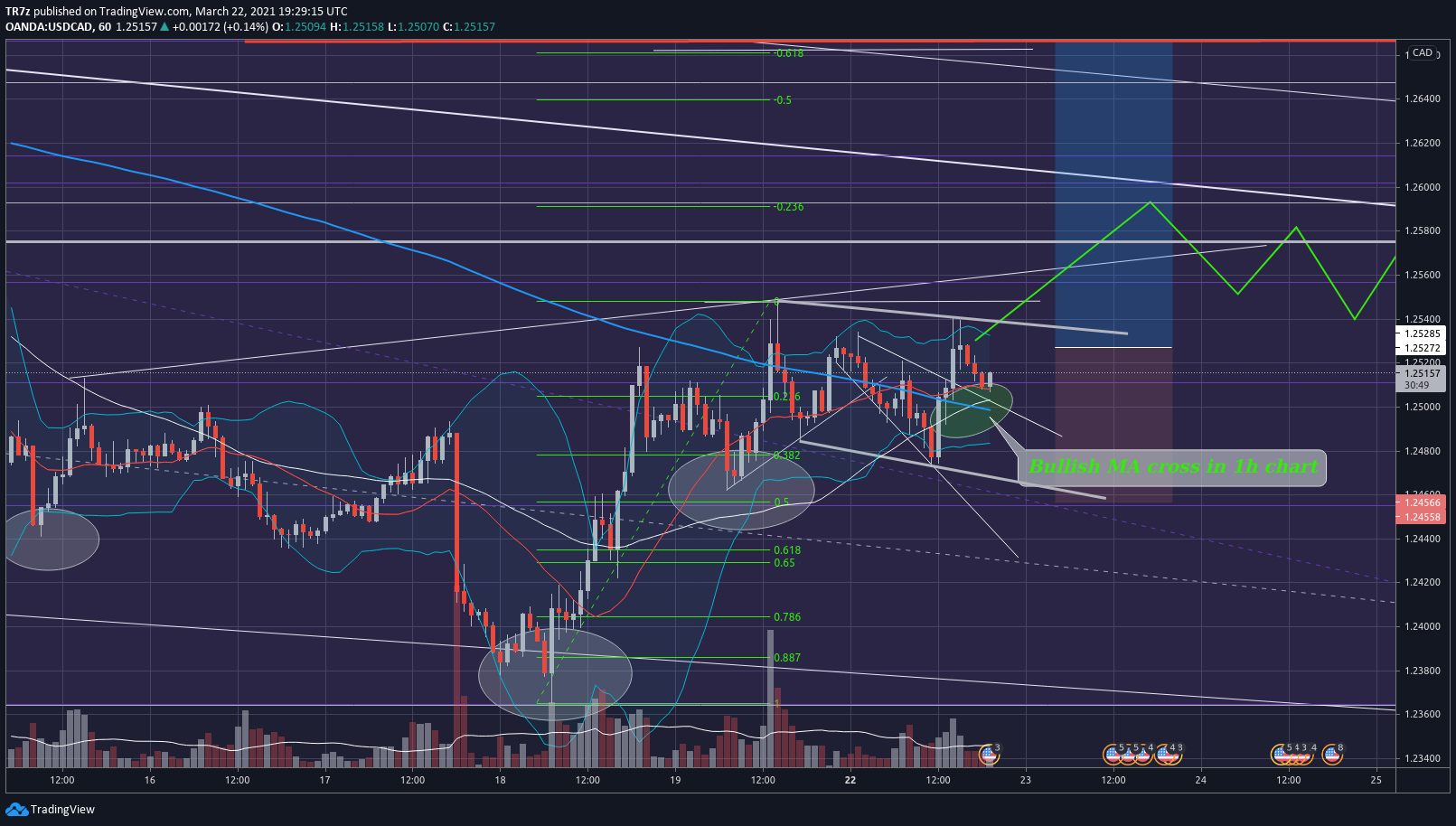Click the Bullish MA cross in 1h chart callout
This screenshot has width=1456, height=826.
click(x=1172, y=467)
